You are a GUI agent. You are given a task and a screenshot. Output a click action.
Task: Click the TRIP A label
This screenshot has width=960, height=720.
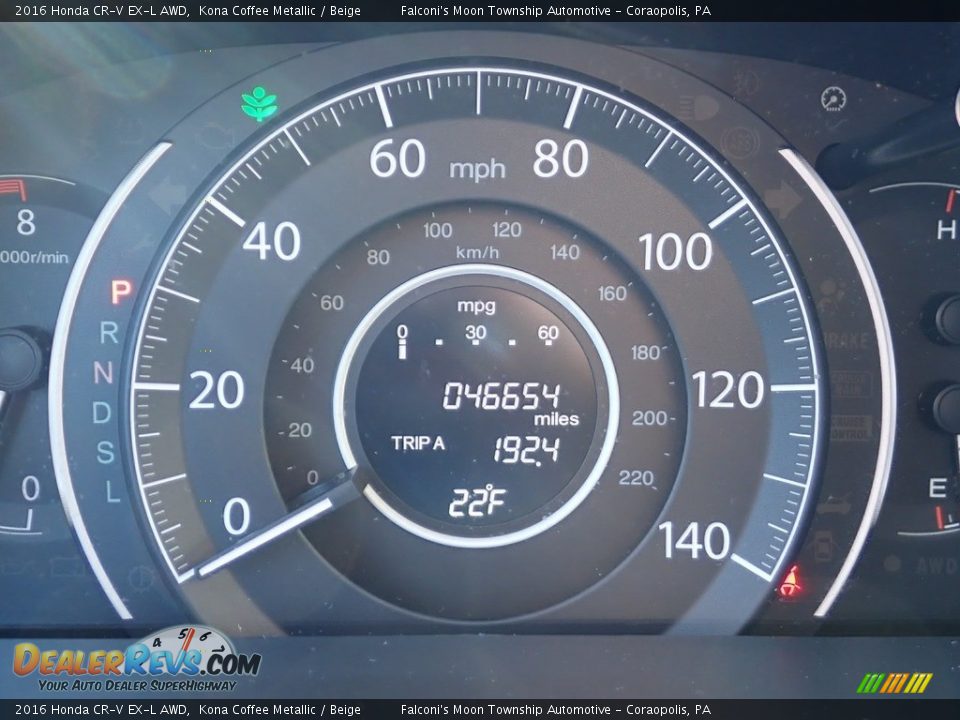click(418, 443)
